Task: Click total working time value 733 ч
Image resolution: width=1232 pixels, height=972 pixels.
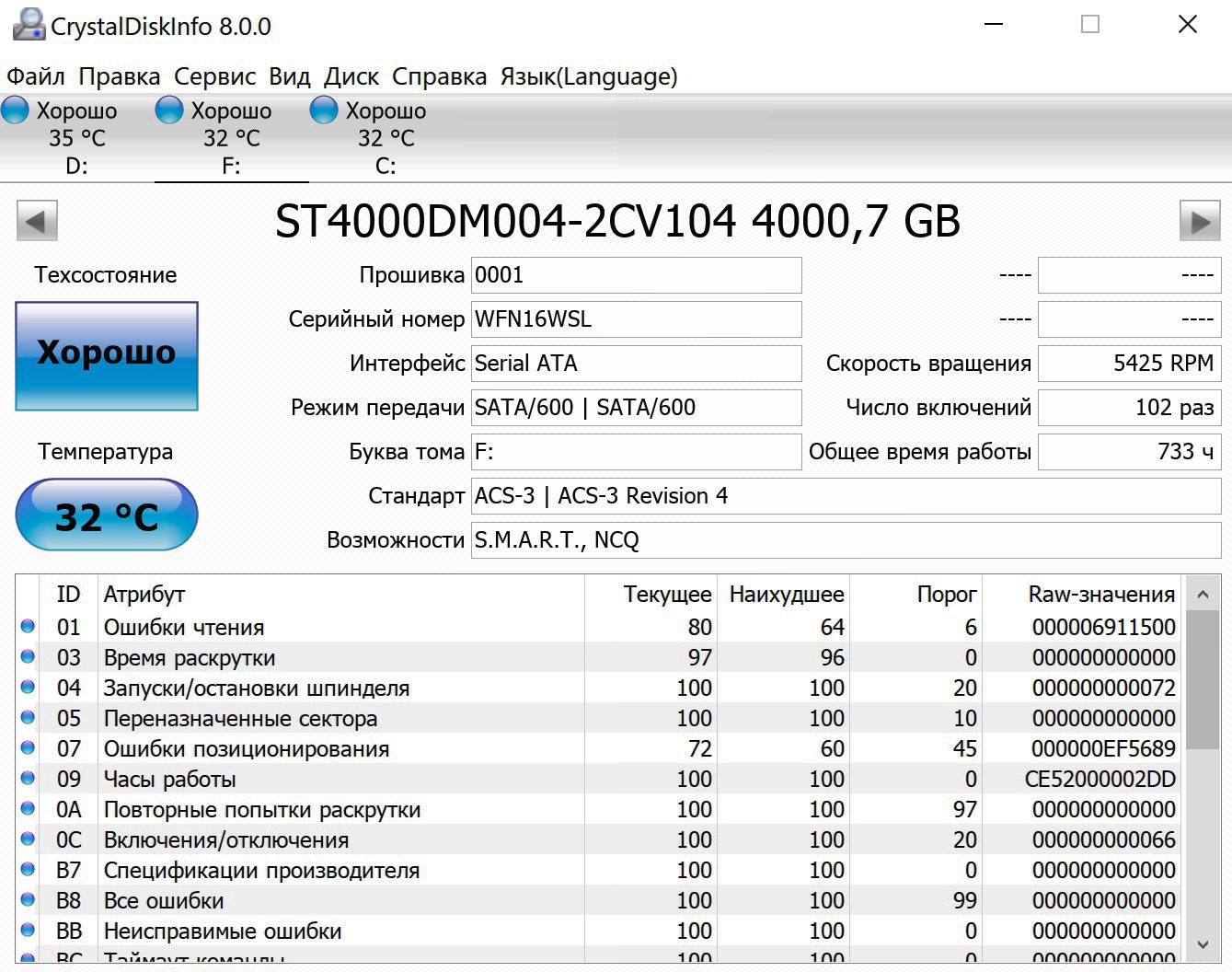Action: pyautogui.click(x=1130, y=452)
